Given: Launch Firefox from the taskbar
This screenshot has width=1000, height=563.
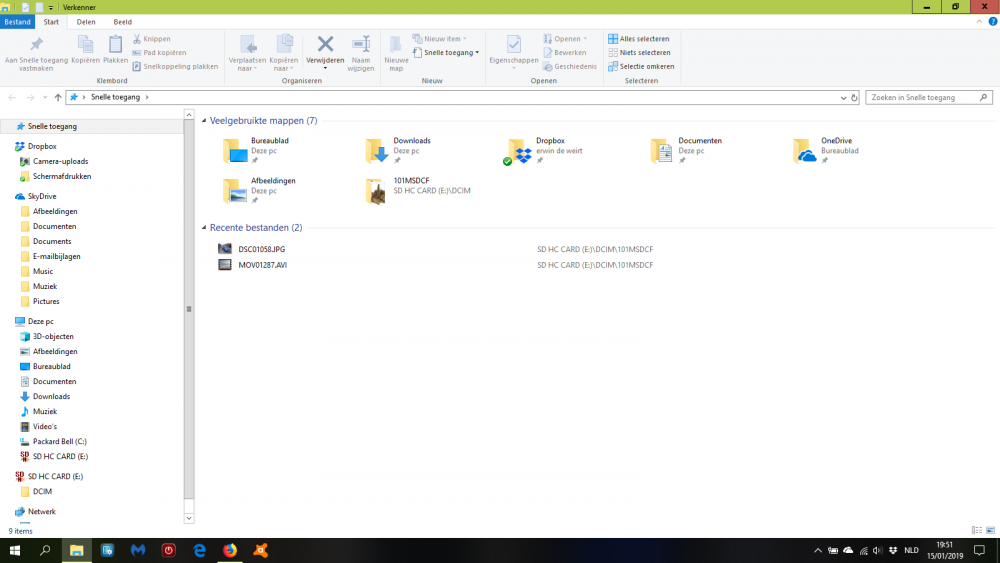Looking at the screenshot, I should pyautogui.click(x=230, y=550).
